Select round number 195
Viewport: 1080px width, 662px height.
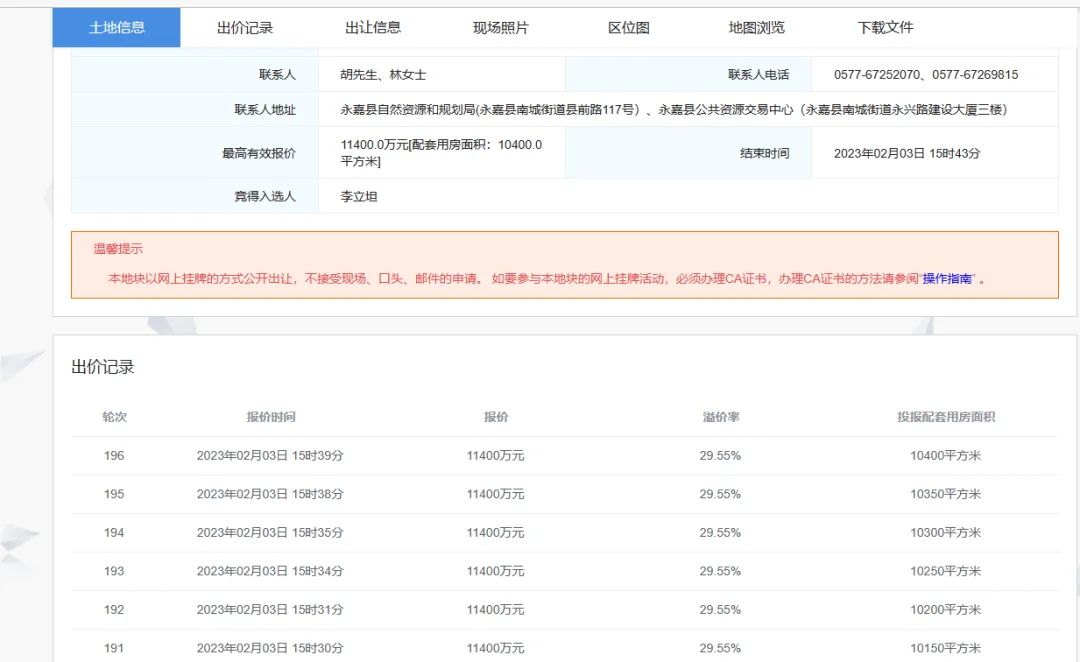coord(114,494)
